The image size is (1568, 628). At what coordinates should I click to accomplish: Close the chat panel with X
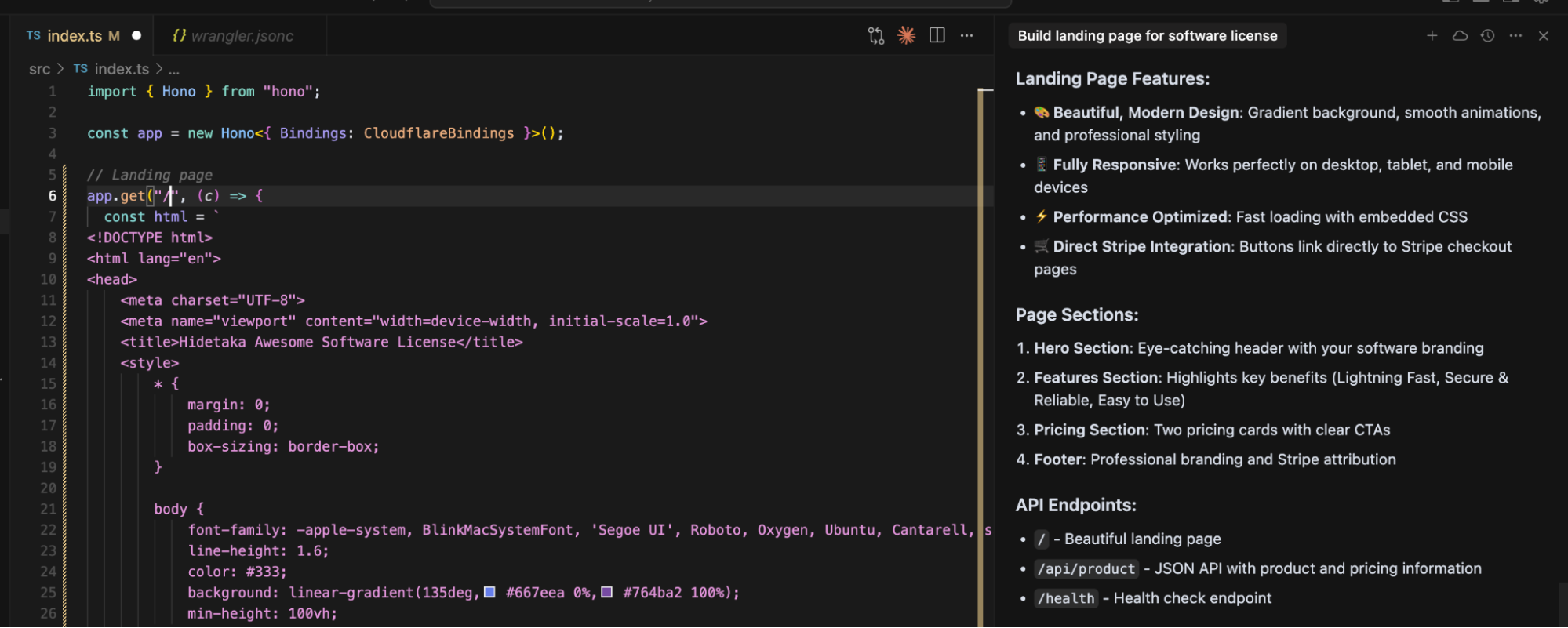coord(1544,36)
